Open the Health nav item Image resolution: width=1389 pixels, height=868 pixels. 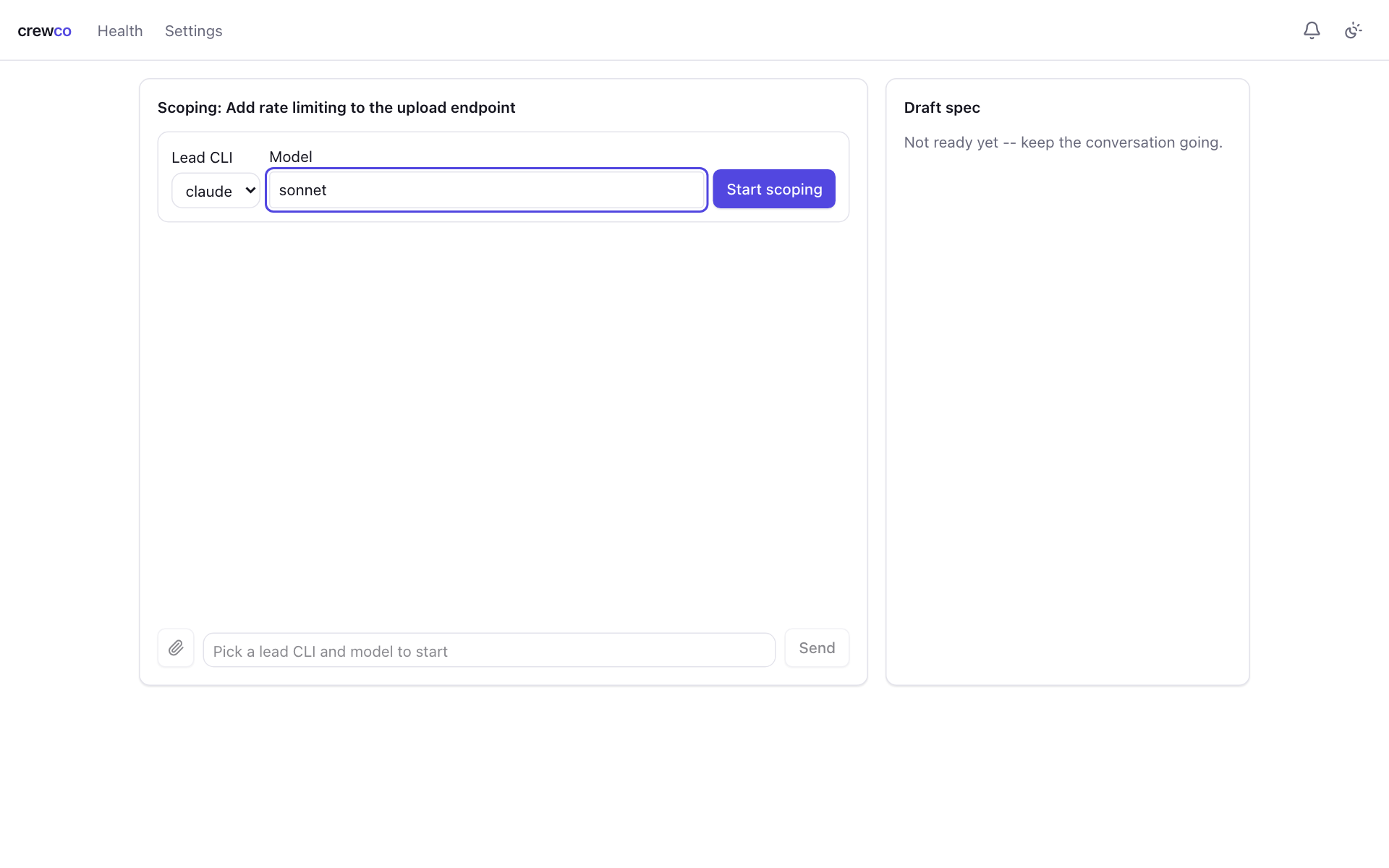pos(120,31)
